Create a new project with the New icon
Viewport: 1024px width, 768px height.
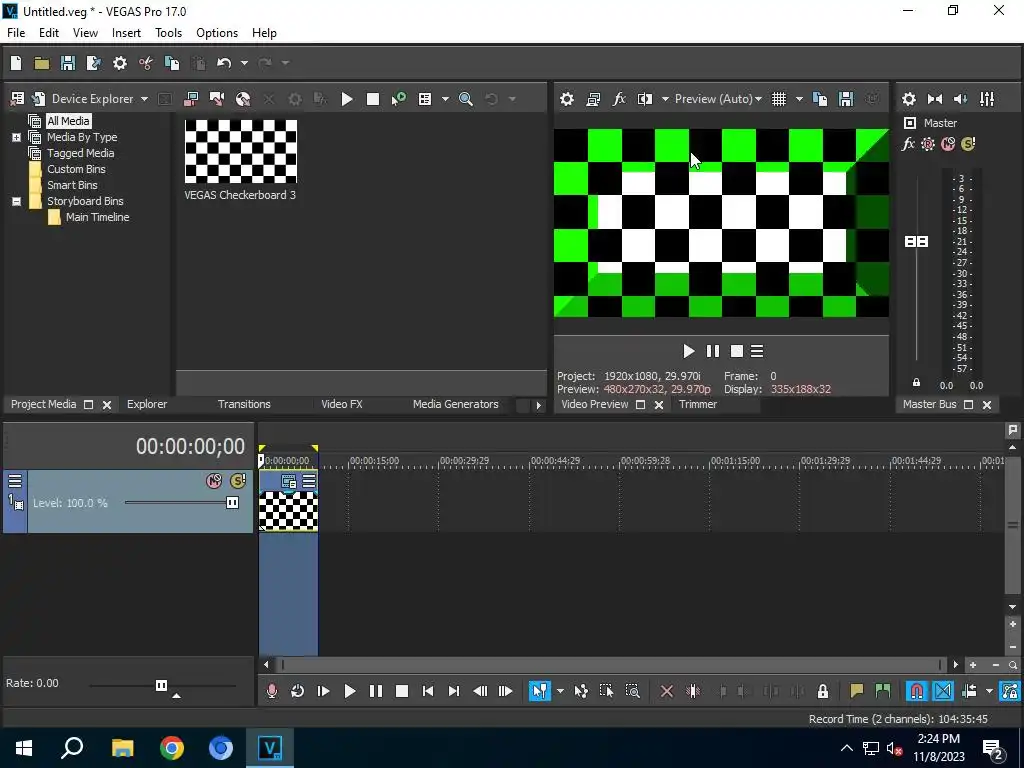click(x=16, y=63)
